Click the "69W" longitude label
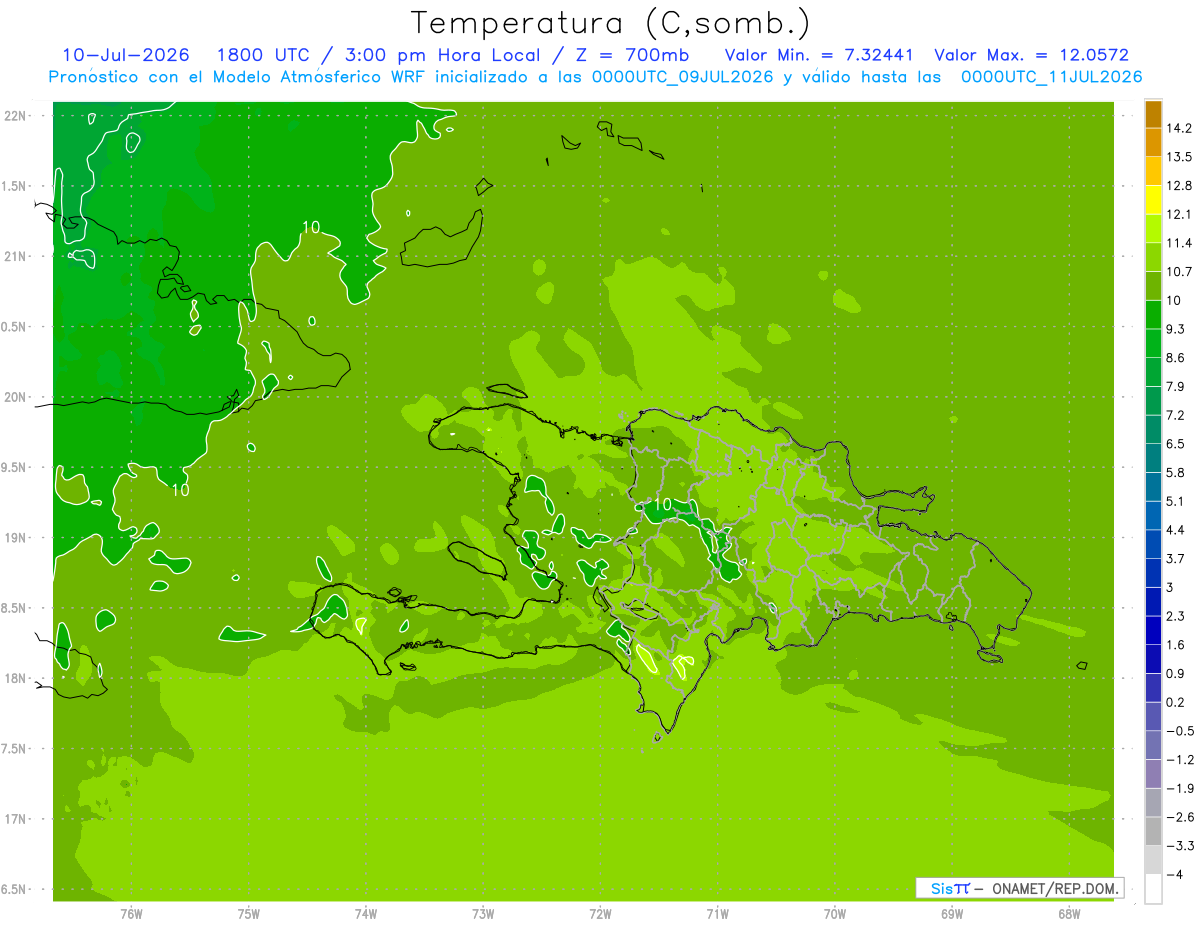The image size is (1200, 927). [x=952, y=914]
